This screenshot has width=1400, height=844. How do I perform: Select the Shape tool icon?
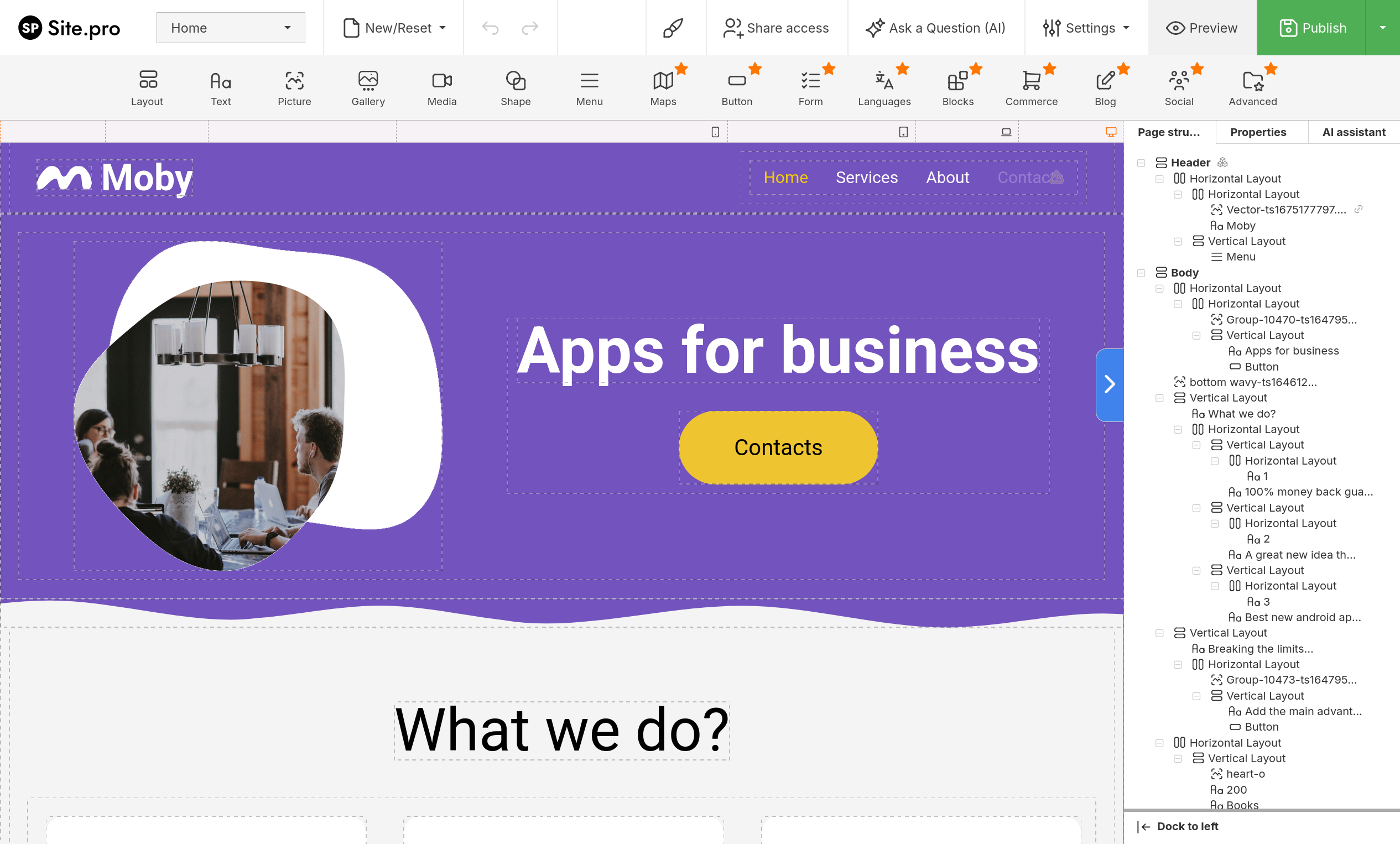tap(516, 81)
